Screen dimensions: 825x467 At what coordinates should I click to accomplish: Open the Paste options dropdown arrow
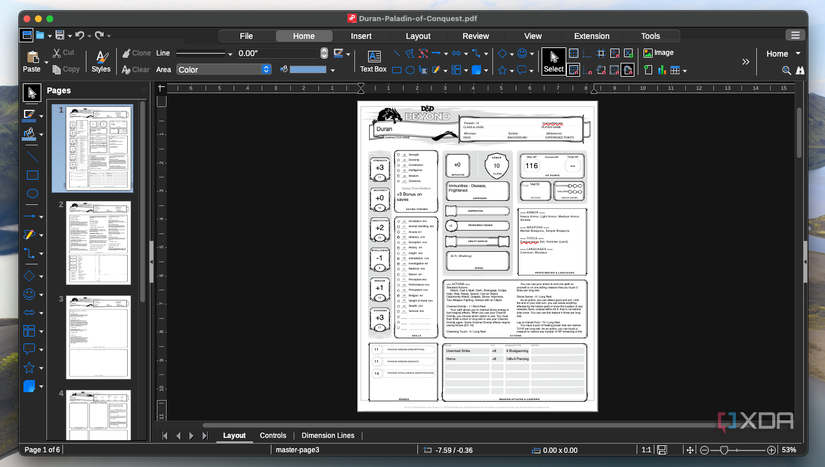[46, 62]
